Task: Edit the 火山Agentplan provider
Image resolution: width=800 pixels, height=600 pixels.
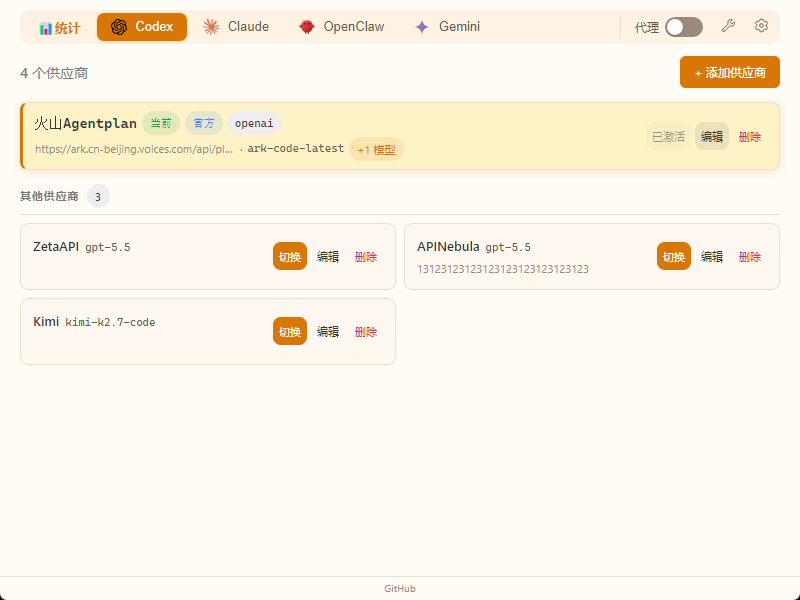Action: [x=712, y=136]
